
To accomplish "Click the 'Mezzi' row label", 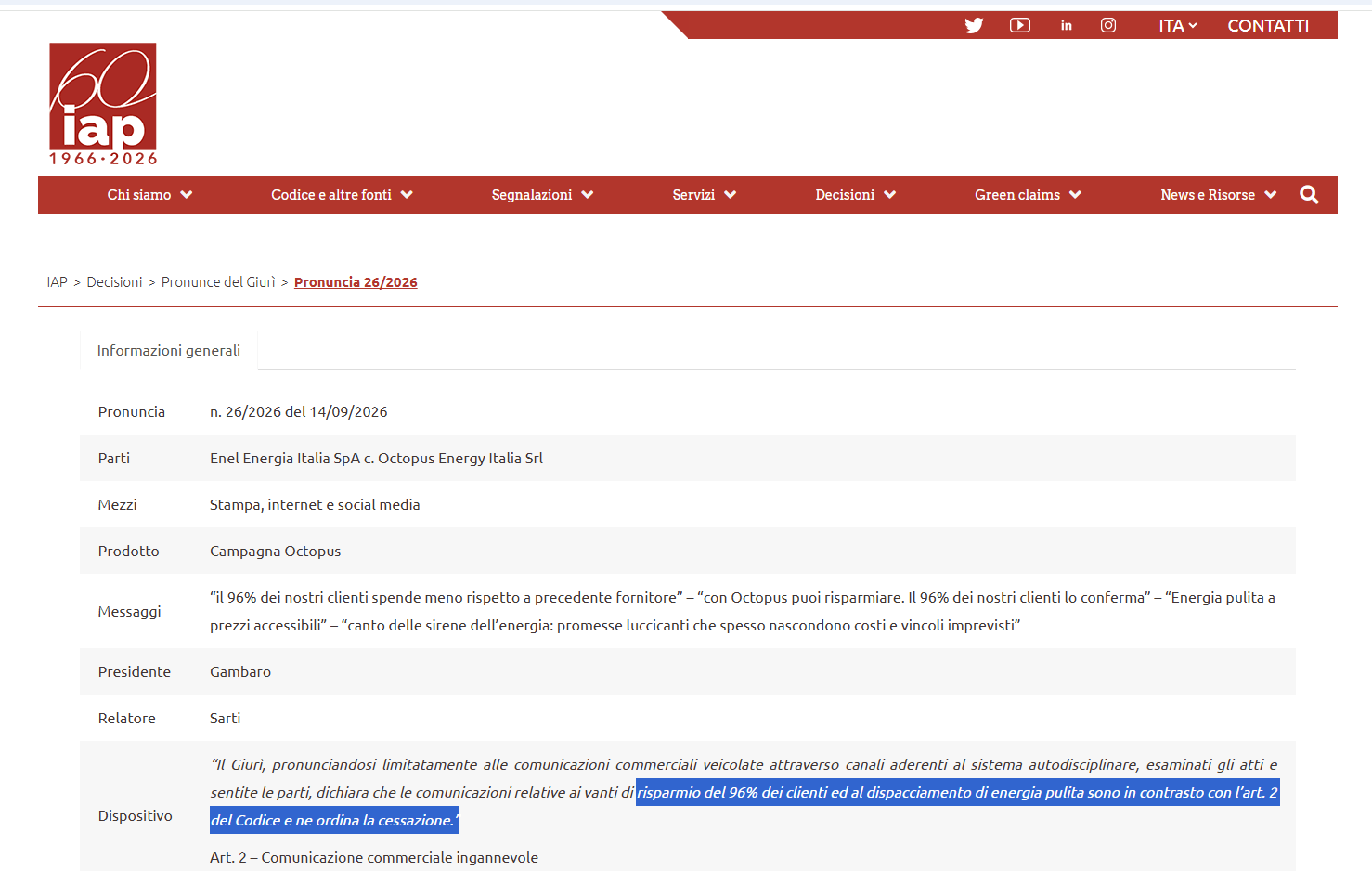I will point(118,505).
